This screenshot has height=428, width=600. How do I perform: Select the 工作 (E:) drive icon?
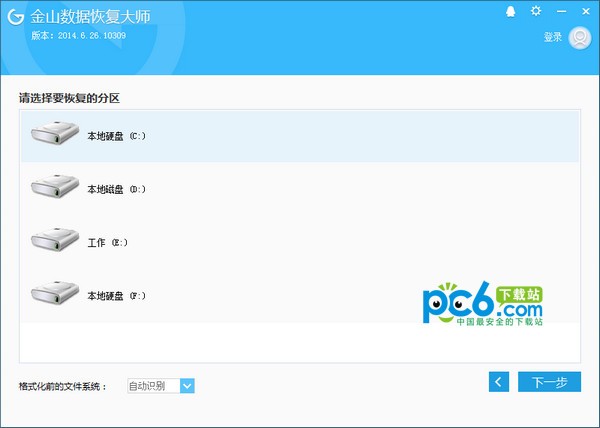coord(55,239)
